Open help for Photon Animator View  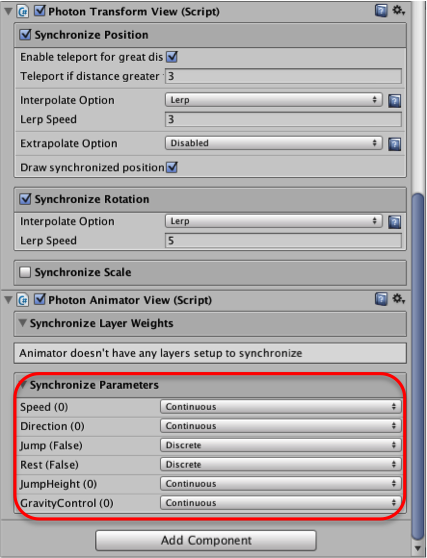(381, 299)
